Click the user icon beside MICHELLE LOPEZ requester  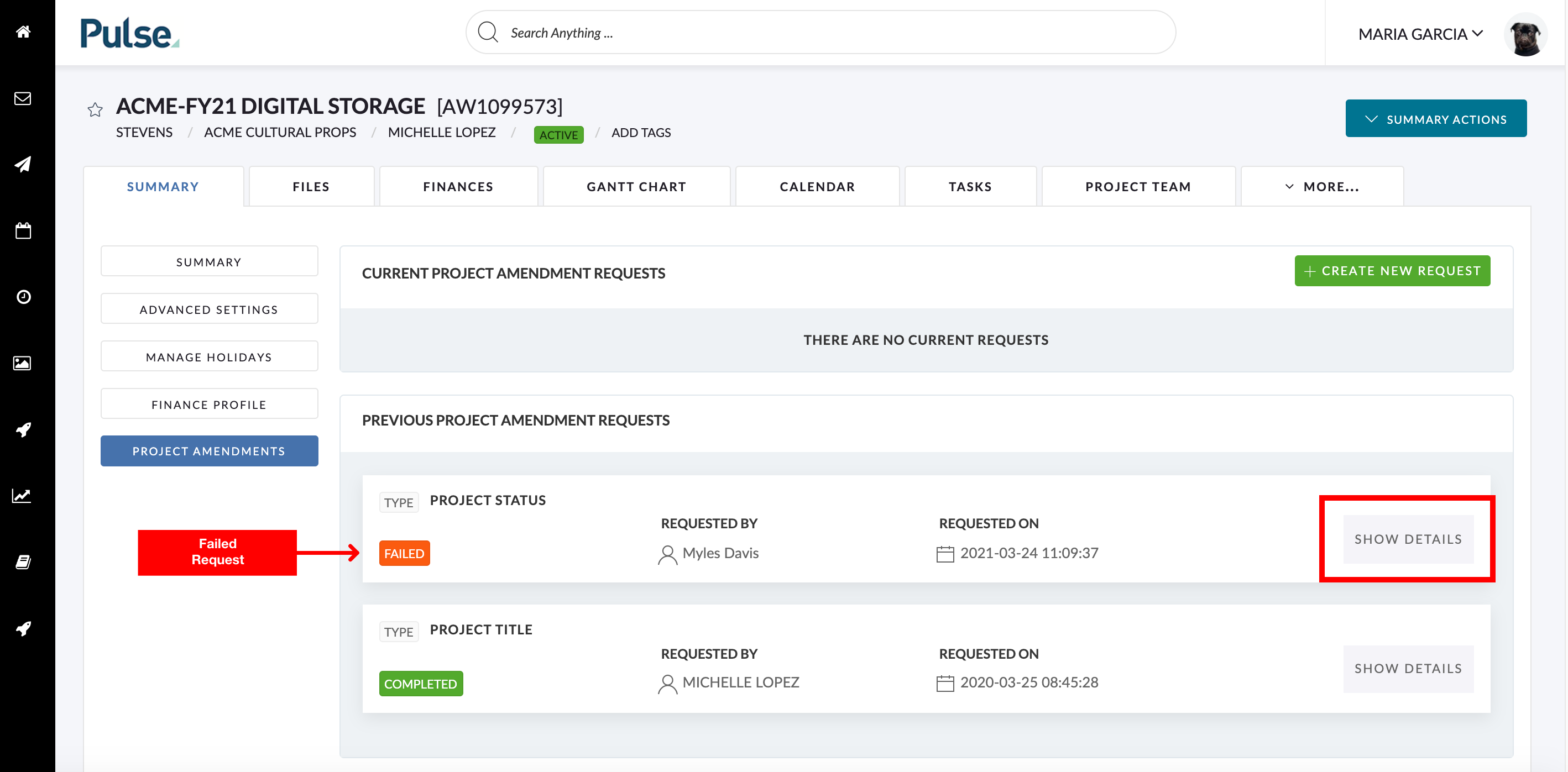(x=668, y=684)
